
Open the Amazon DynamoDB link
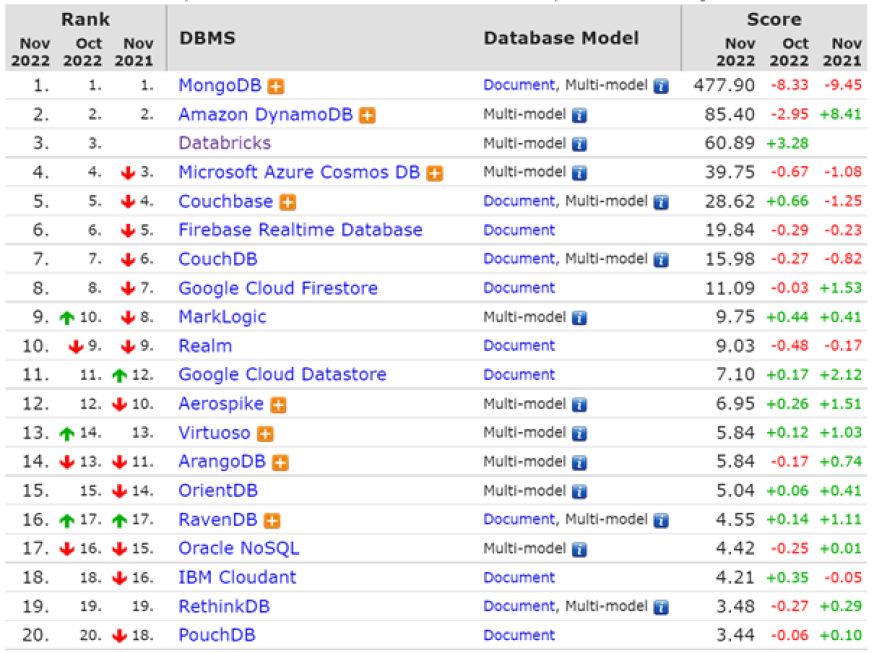[265, 114]
